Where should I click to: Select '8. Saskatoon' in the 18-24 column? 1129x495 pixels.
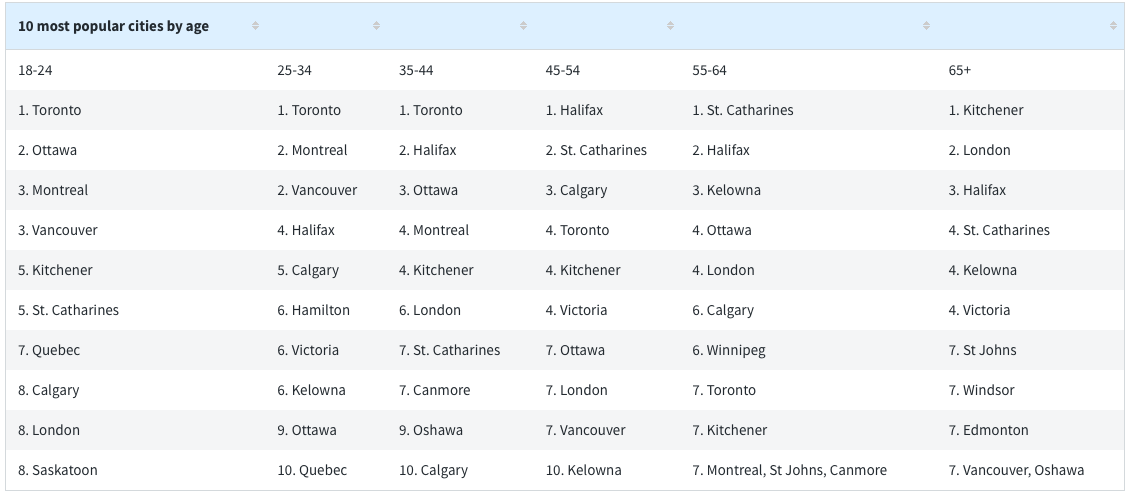coord(58,471)
